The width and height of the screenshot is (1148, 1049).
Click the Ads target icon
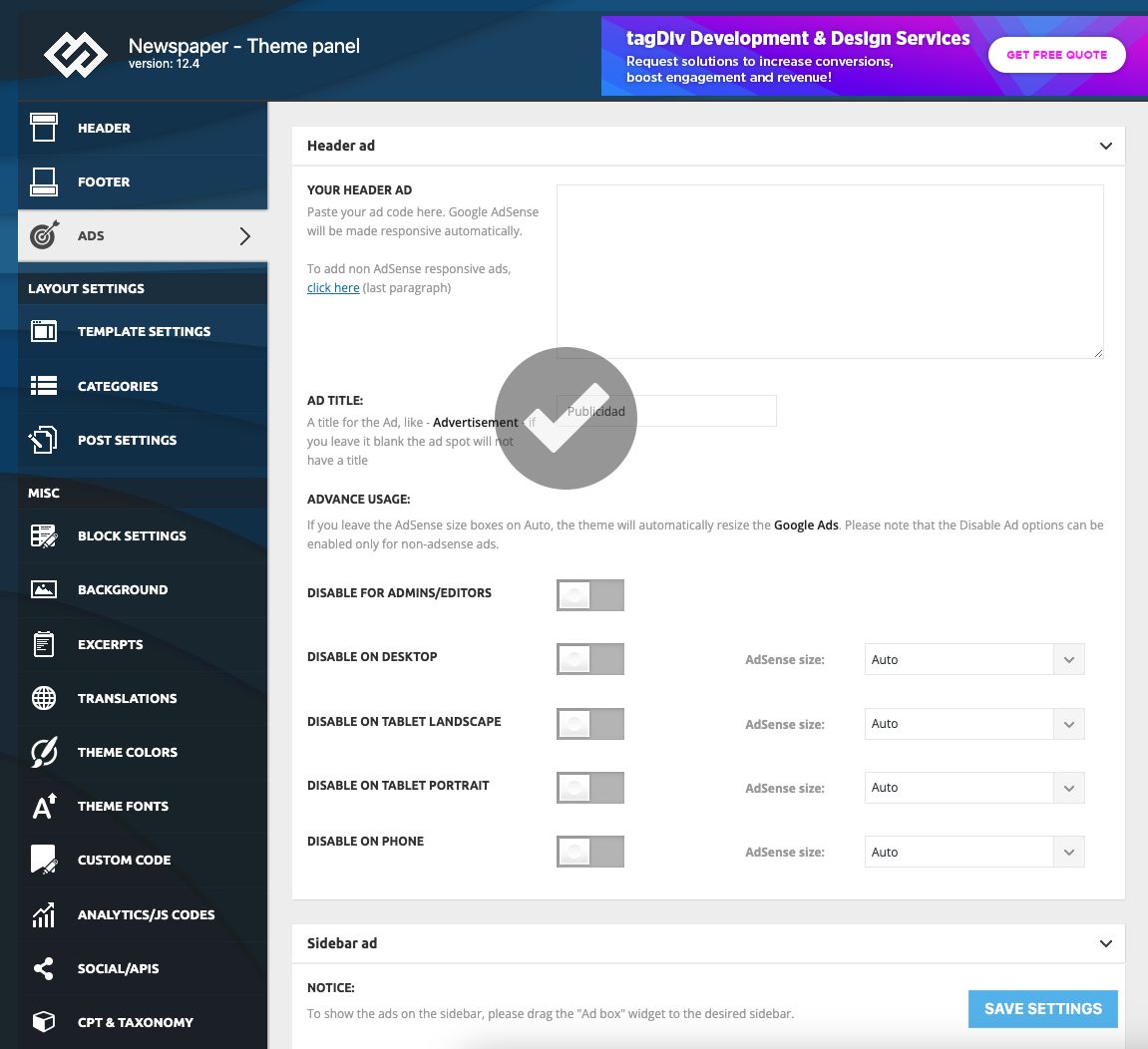pyautogui.click(x=44, y=235)
